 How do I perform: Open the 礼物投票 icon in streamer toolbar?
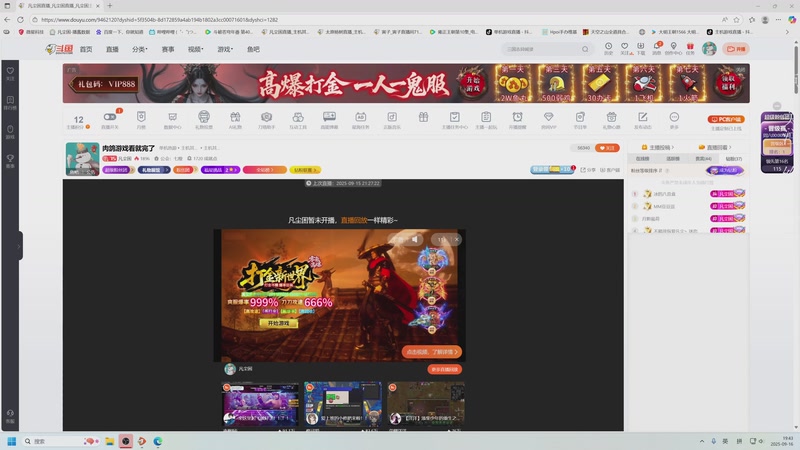pos(204,120)
